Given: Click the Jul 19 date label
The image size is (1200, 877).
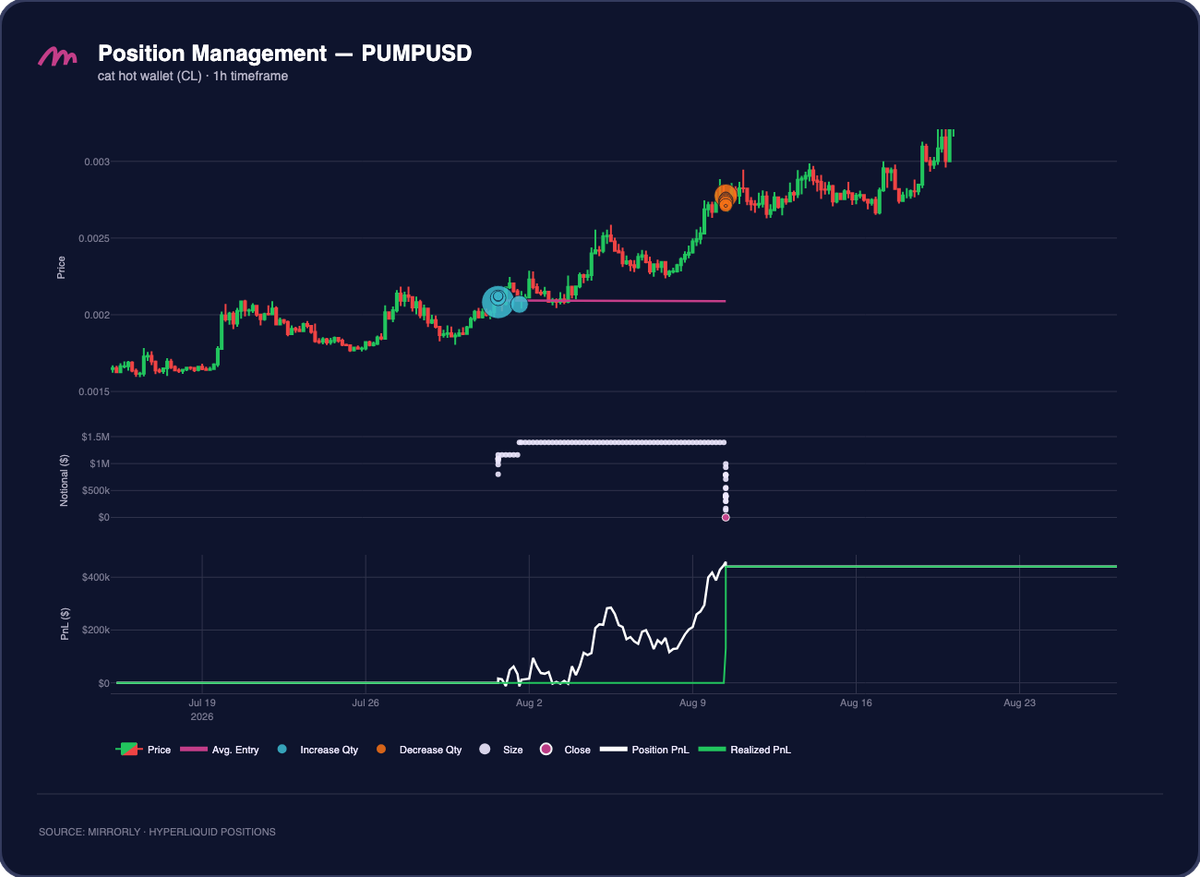Looking at the screenshot, I should point(202,704).
